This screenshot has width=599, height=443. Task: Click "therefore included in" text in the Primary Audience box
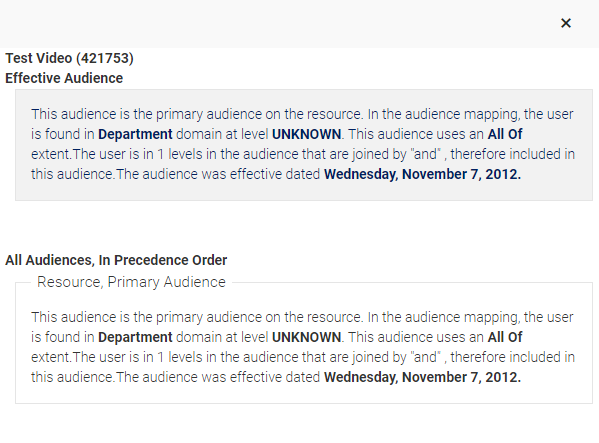point(513,357)
